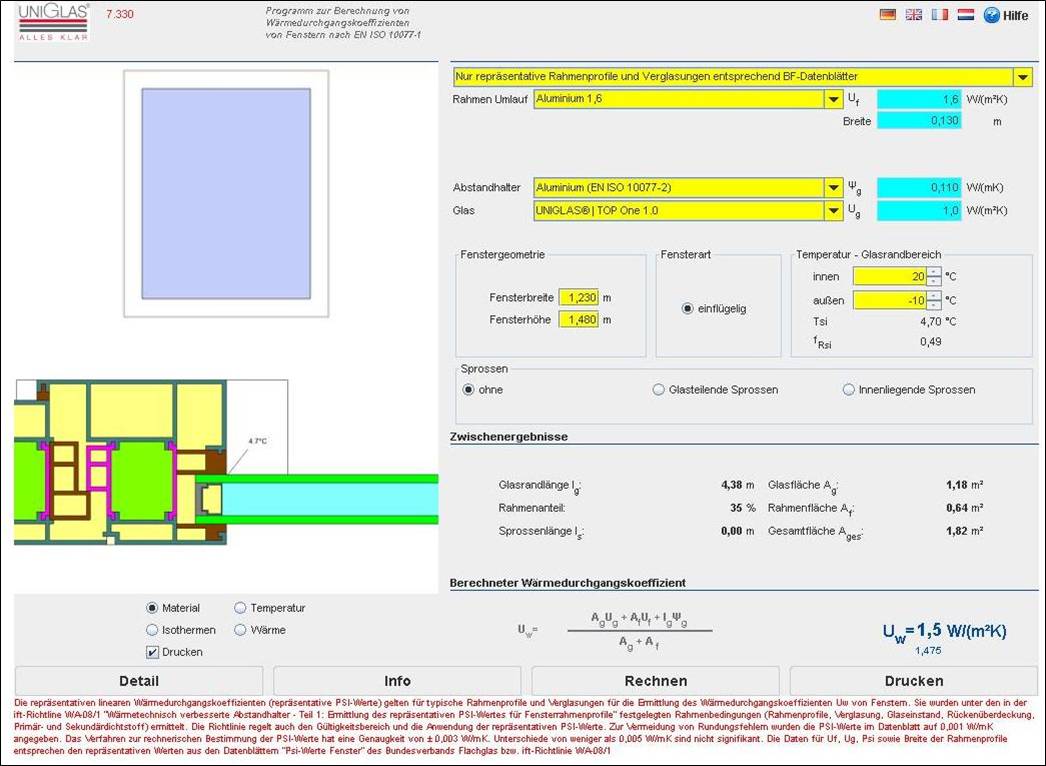Open the Abstandhalter dropdown list
The width and height of the screenshot is (1046, 766).
(x=833, y=188)
